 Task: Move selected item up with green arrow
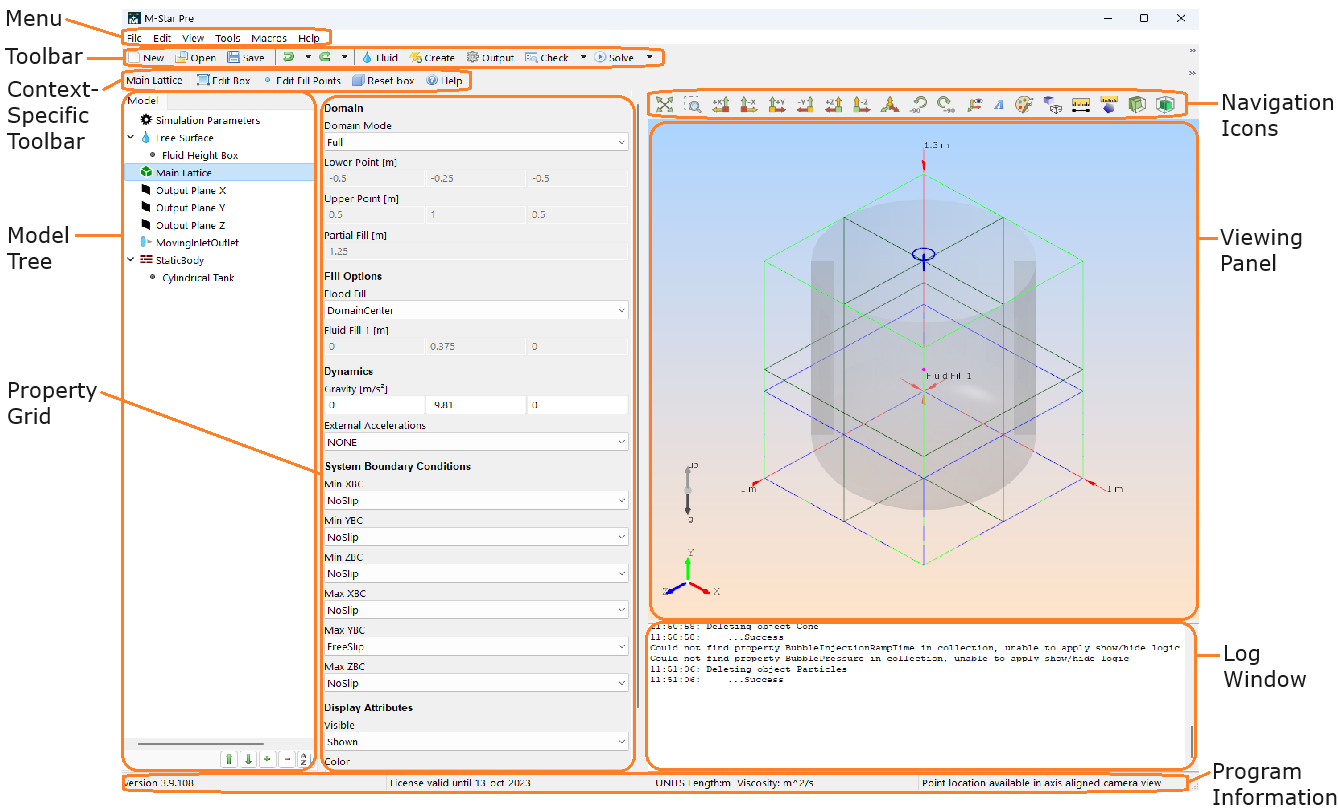pos(229,759)
